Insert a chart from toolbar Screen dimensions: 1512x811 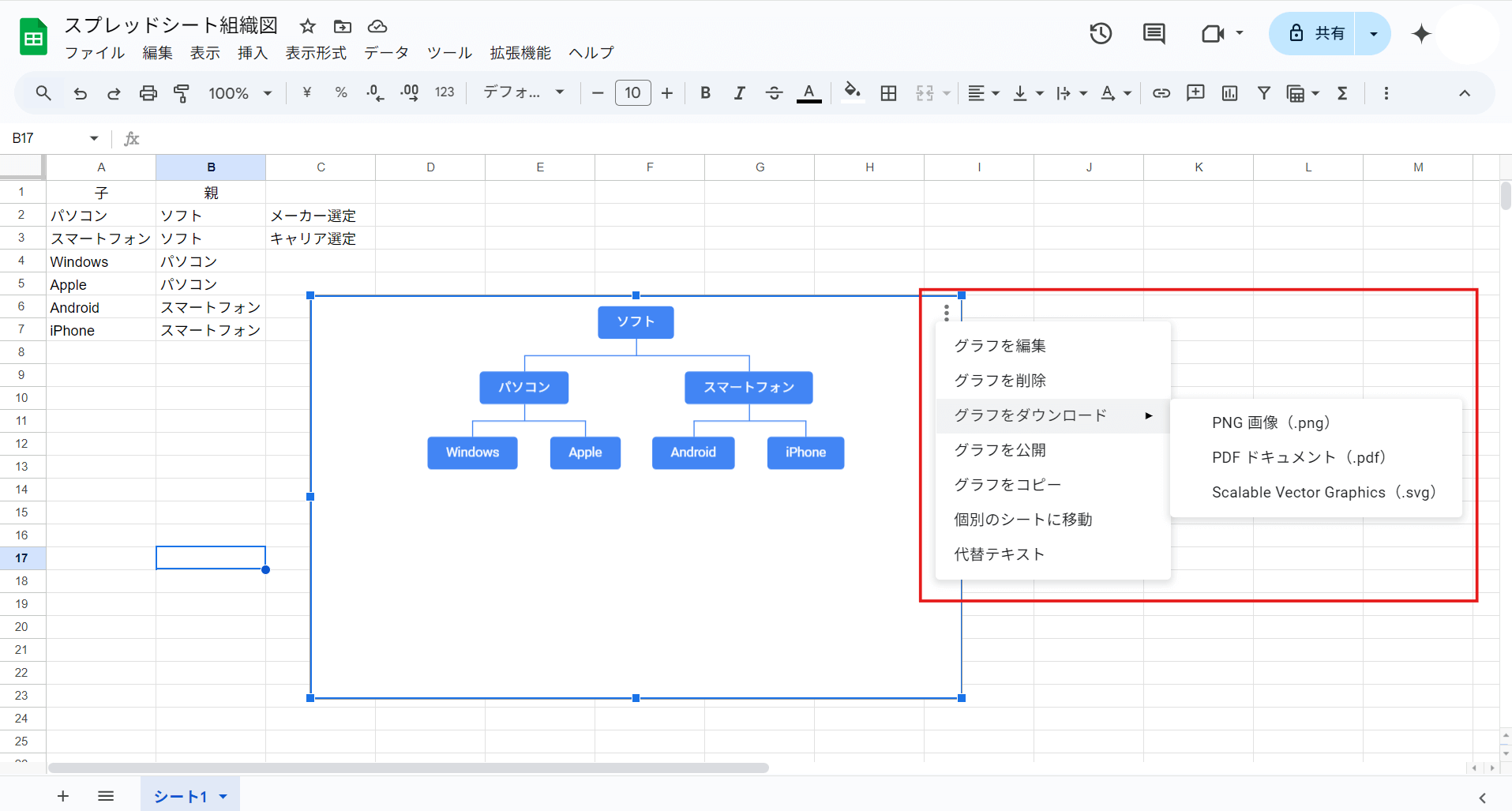pos(1229,93)
